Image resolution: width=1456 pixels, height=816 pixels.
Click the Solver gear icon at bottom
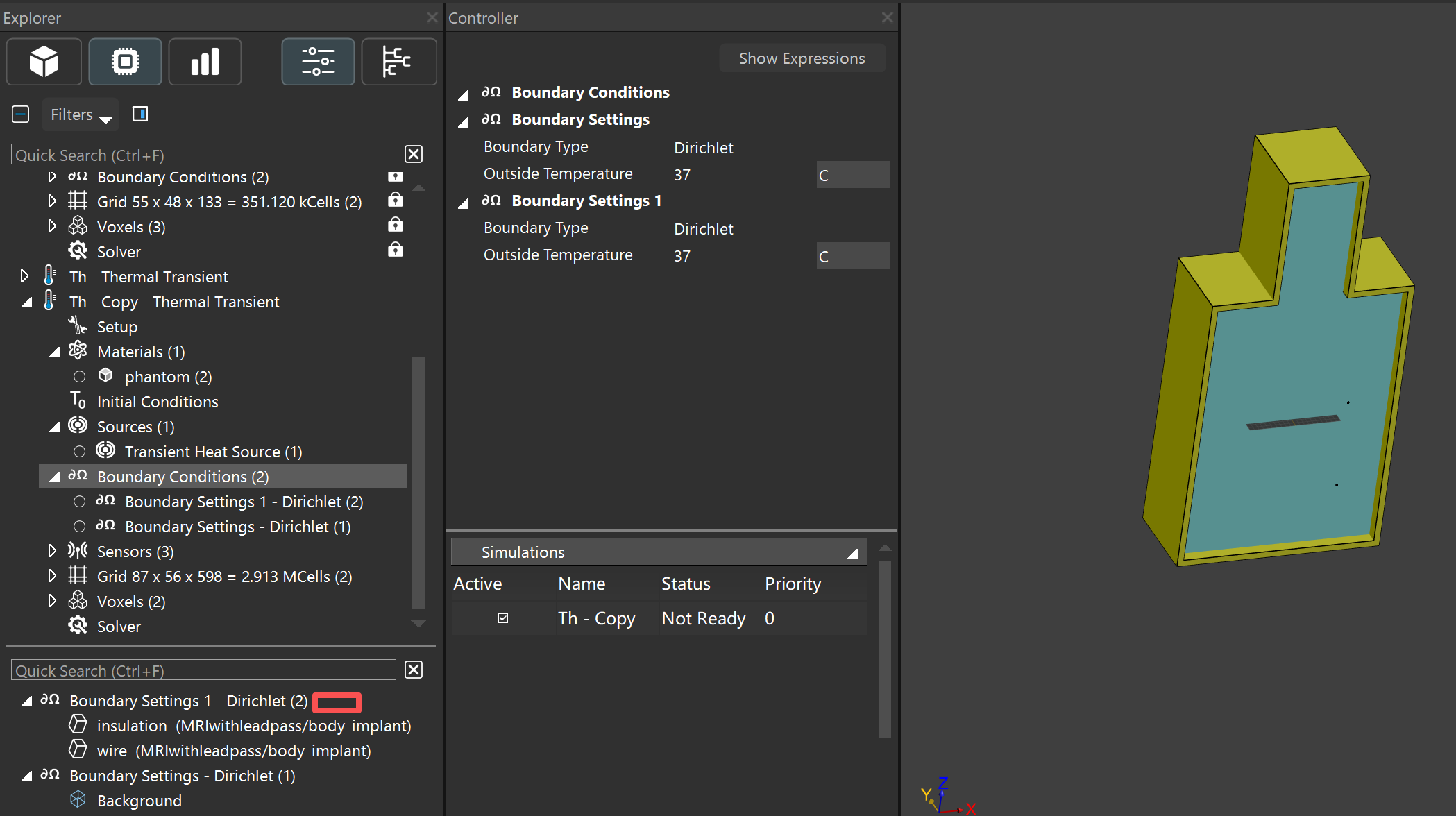pyautogui.click(x=78, y=626)
